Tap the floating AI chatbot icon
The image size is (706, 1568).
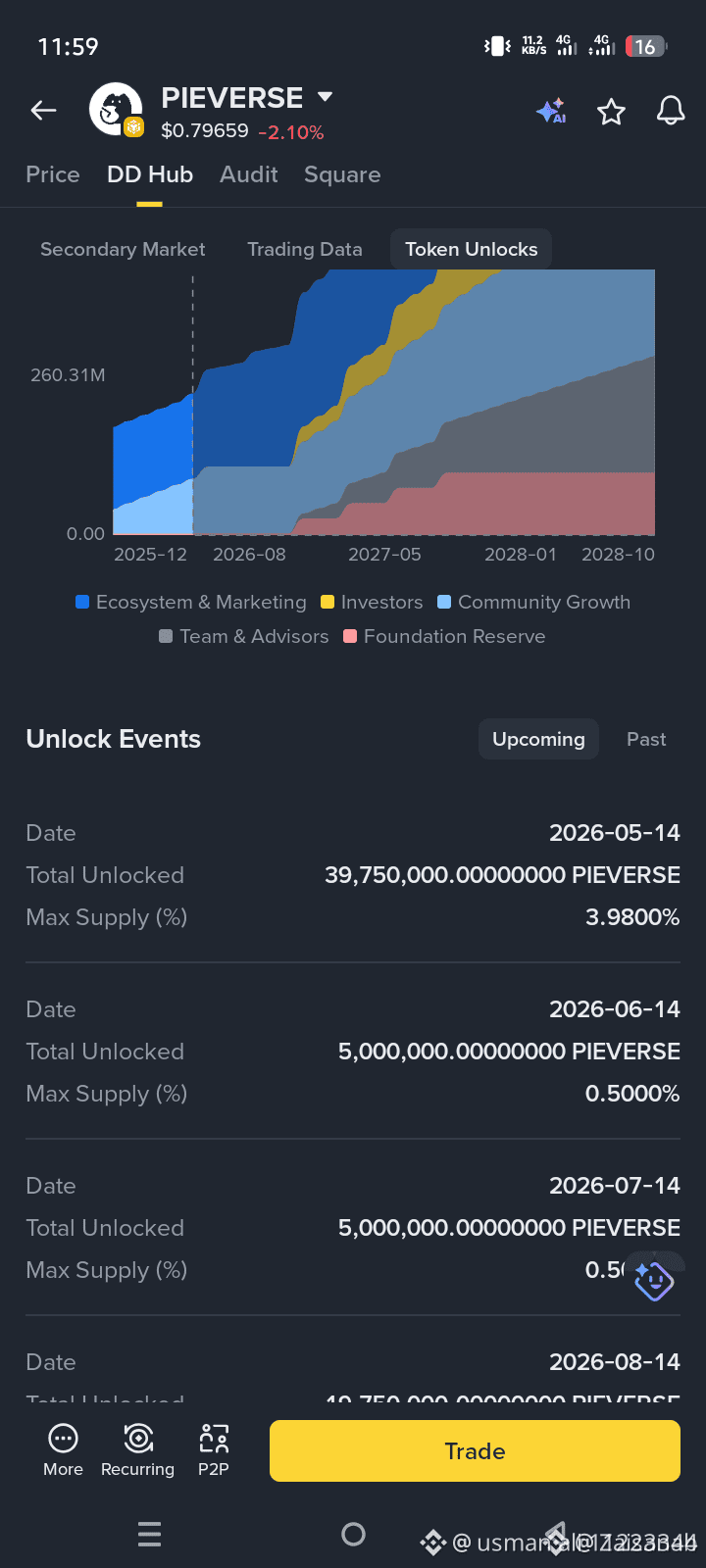click(653, 1279)
